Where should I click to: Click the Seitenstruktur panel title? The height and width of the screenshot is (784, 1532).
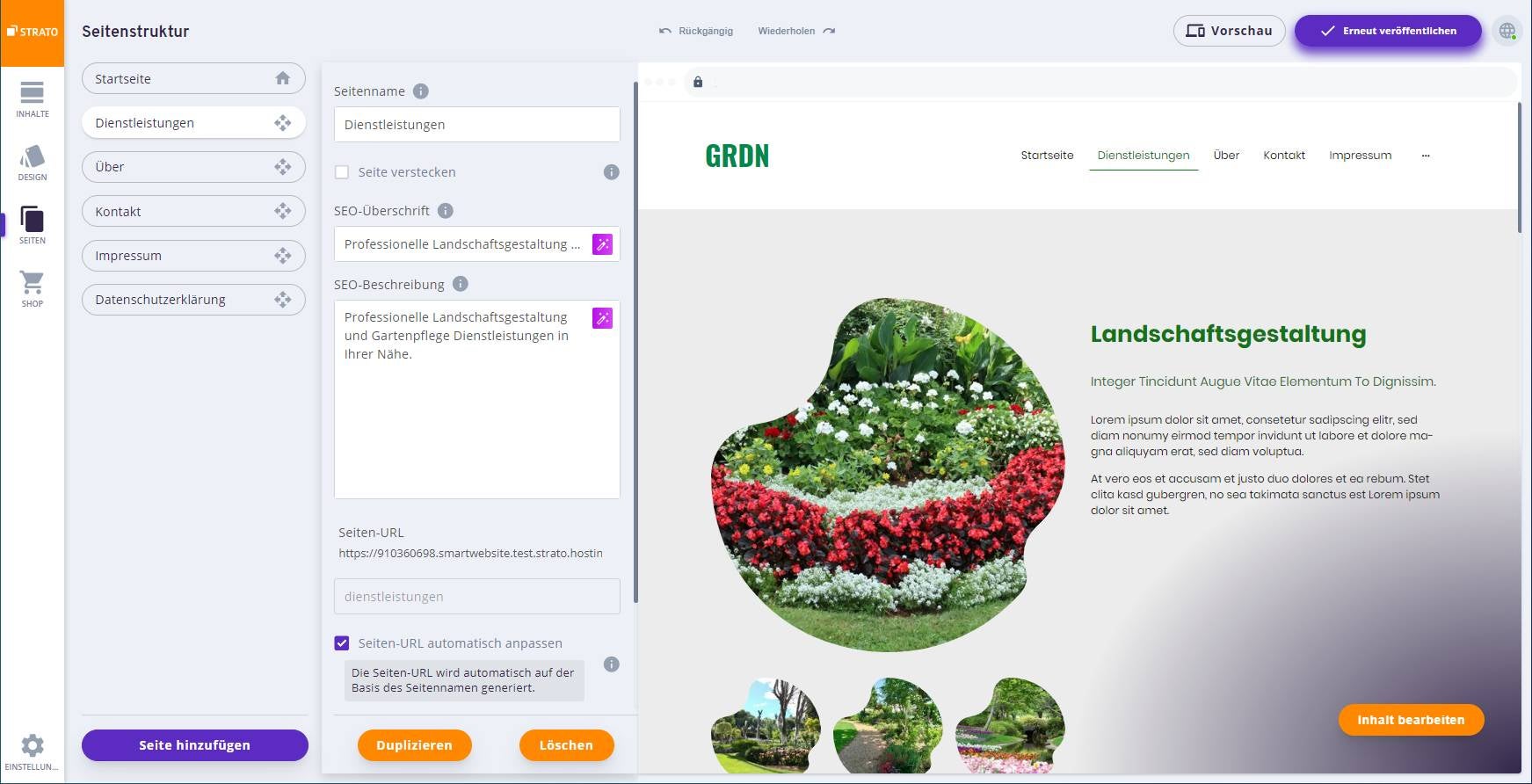(135, 32)
